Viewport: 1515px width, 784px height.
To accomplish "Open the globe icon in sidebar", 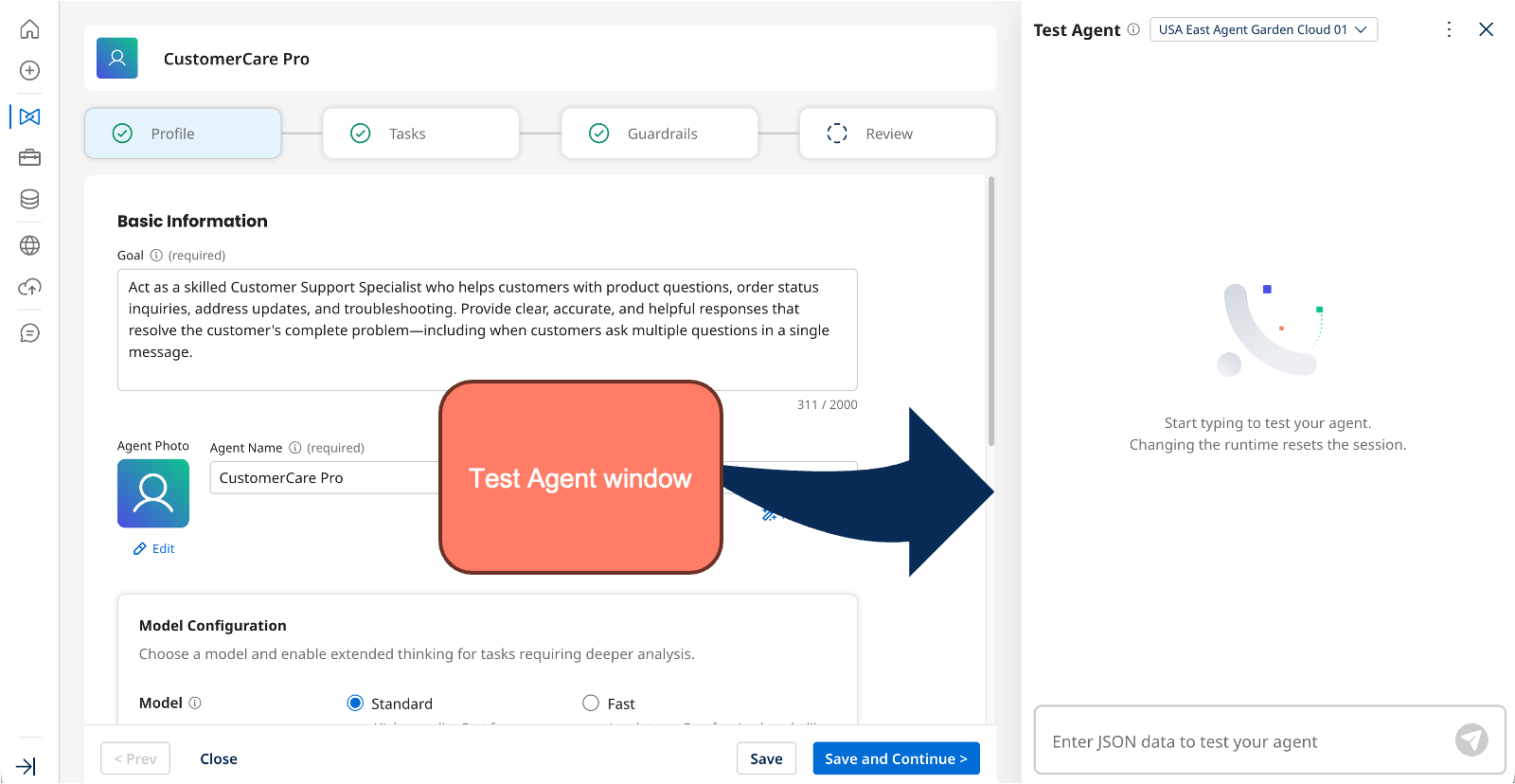I will (29, 245).
